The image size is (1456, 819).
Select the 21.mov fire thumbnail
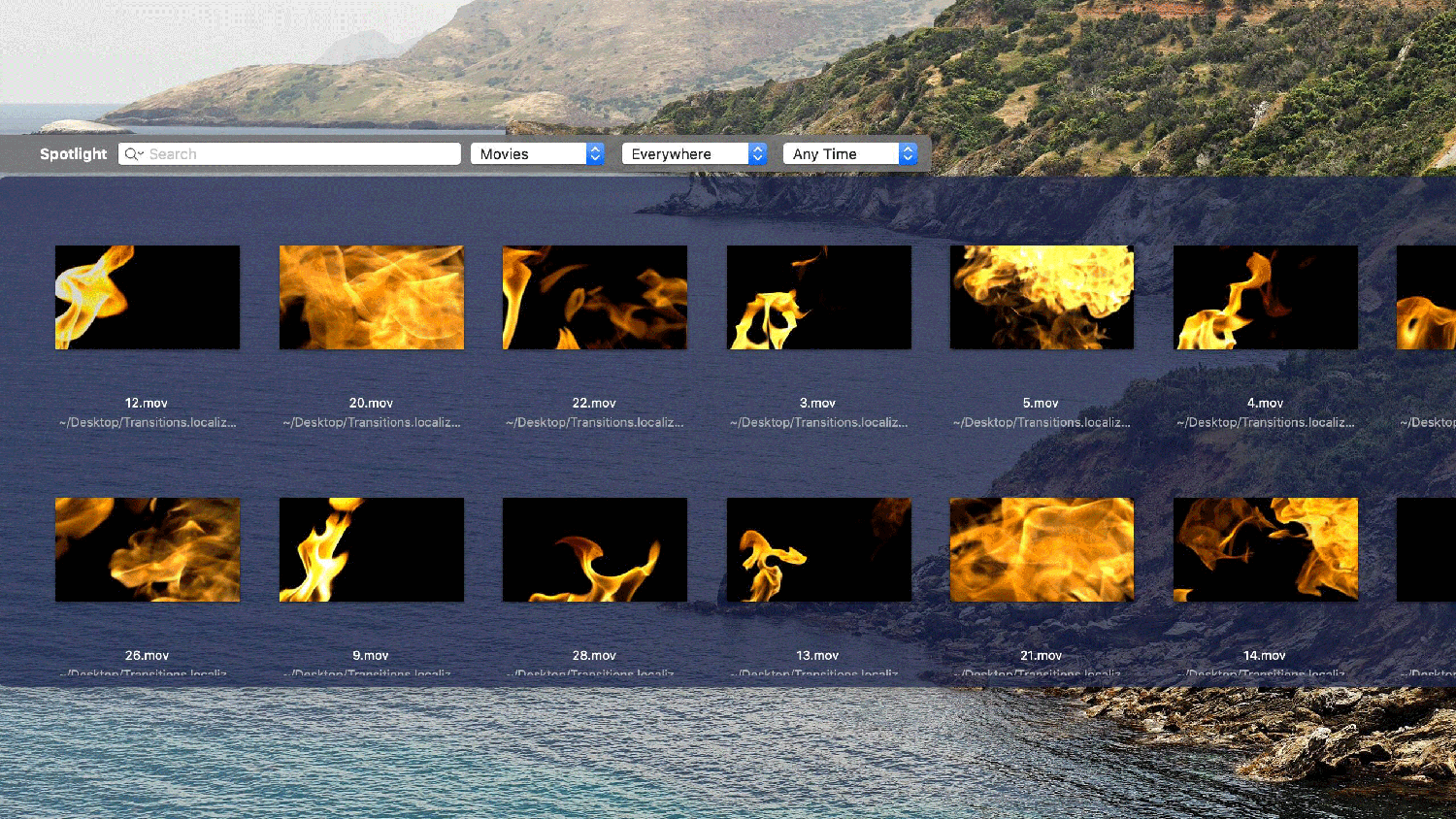(x=1042, y=549)
